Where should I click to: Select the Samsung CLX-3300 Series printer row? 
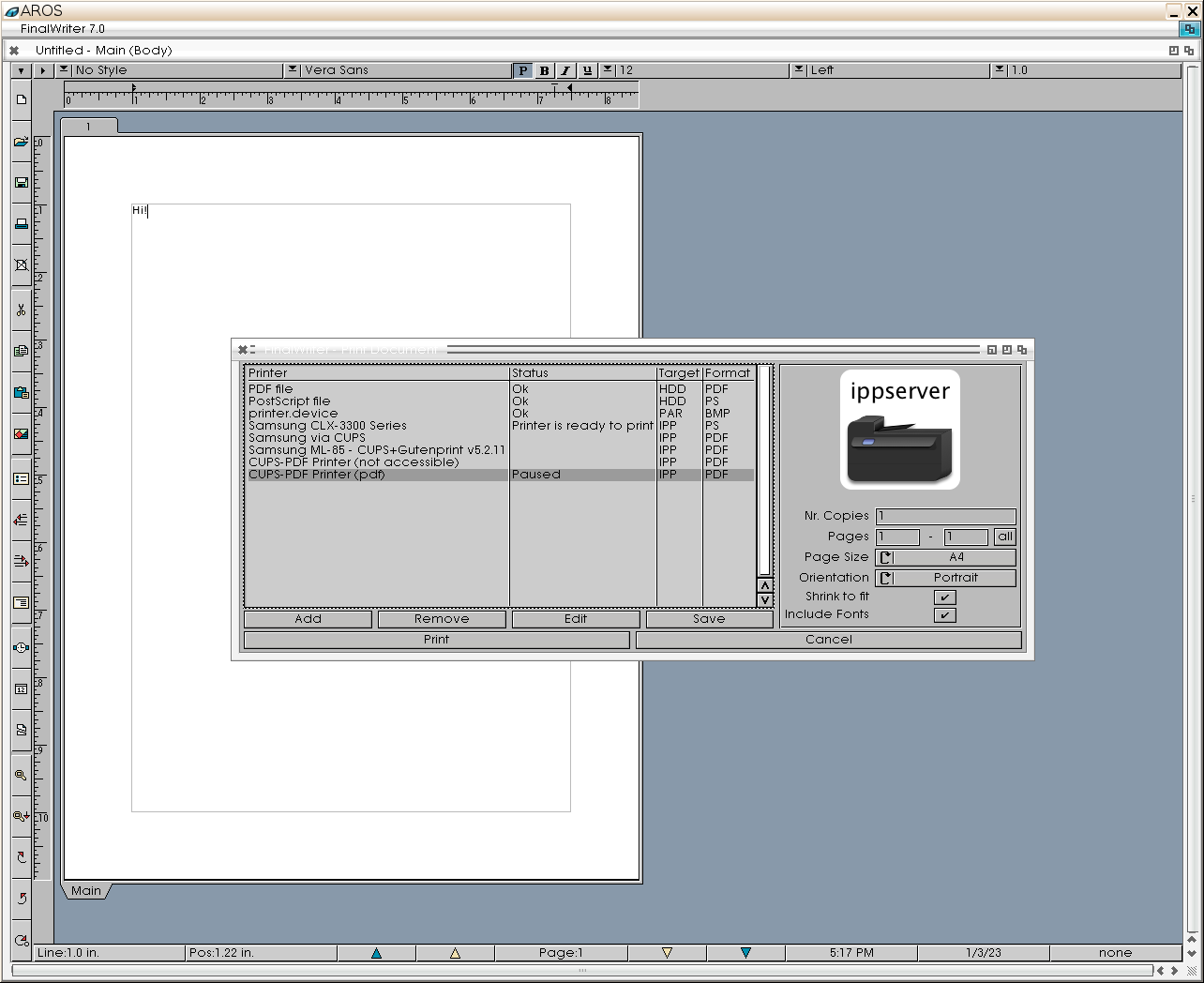coord(500,426)
